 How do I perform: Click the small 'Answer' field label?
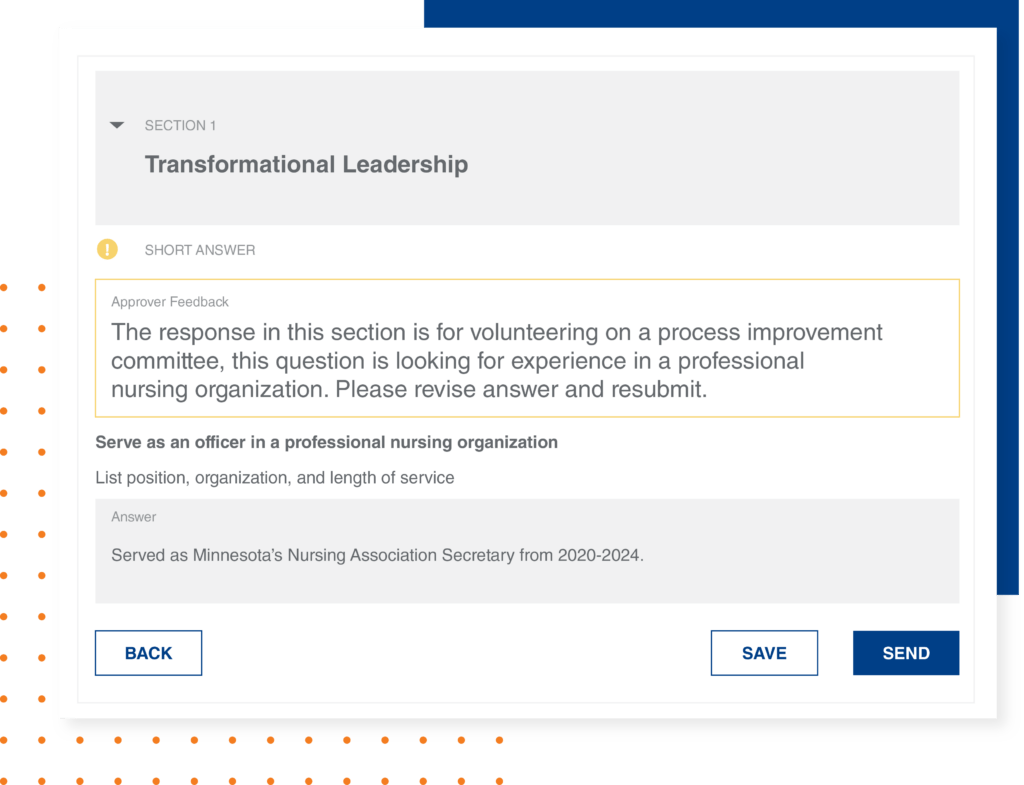coord(134,517)
